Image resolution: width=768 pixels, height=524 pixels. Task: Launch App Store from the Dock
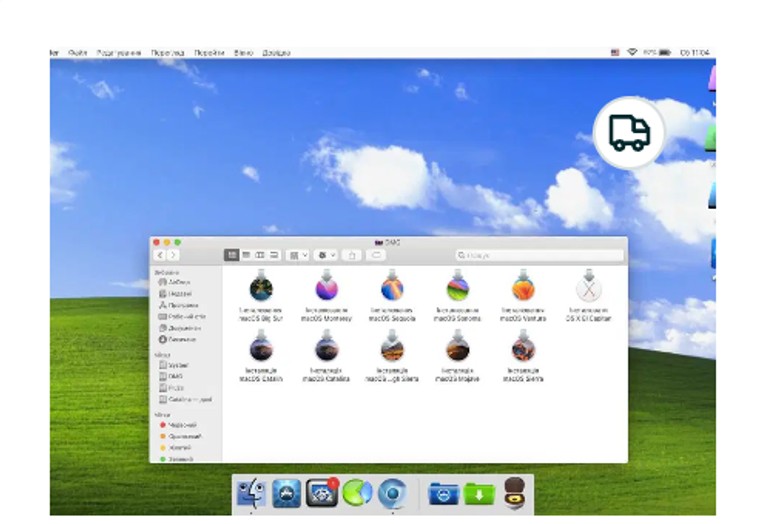pyautogui.click(x=287, y=493)
